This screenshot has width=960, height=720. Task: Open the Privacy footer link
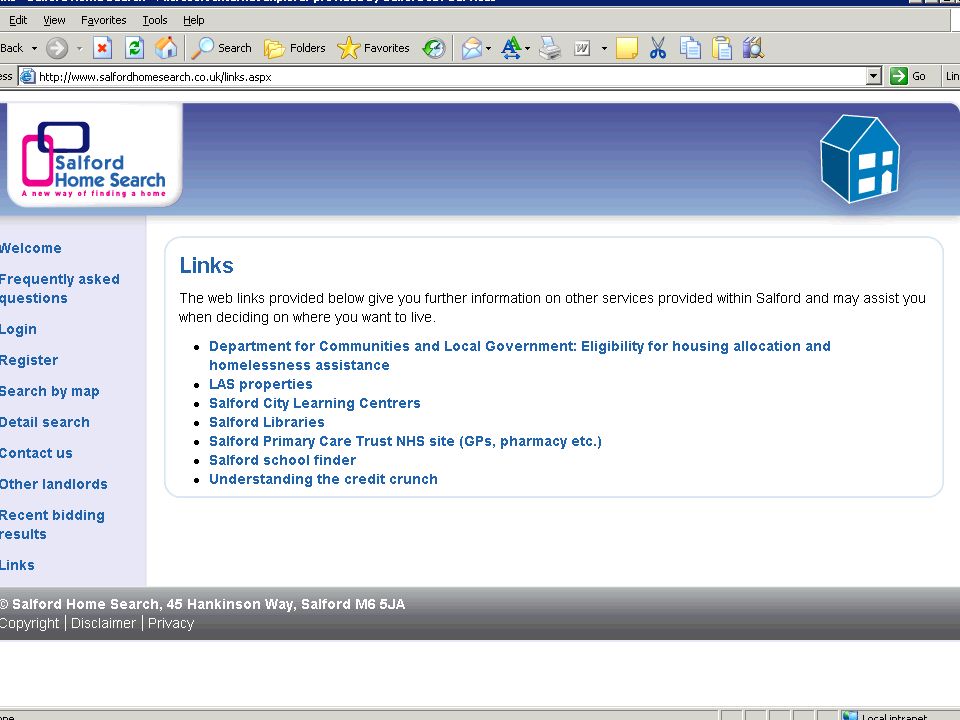[x=171, y=623]
